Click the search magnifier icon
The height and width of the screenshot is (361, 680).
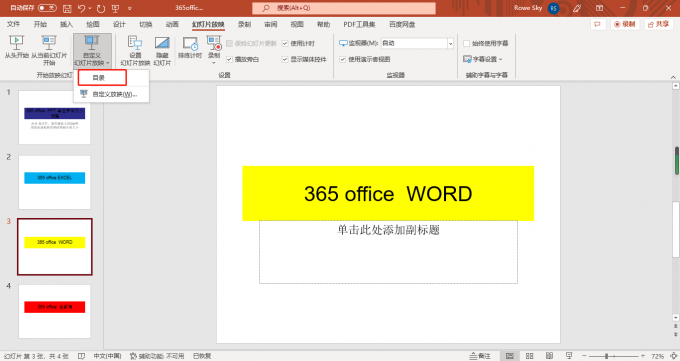tap(265, 8)
